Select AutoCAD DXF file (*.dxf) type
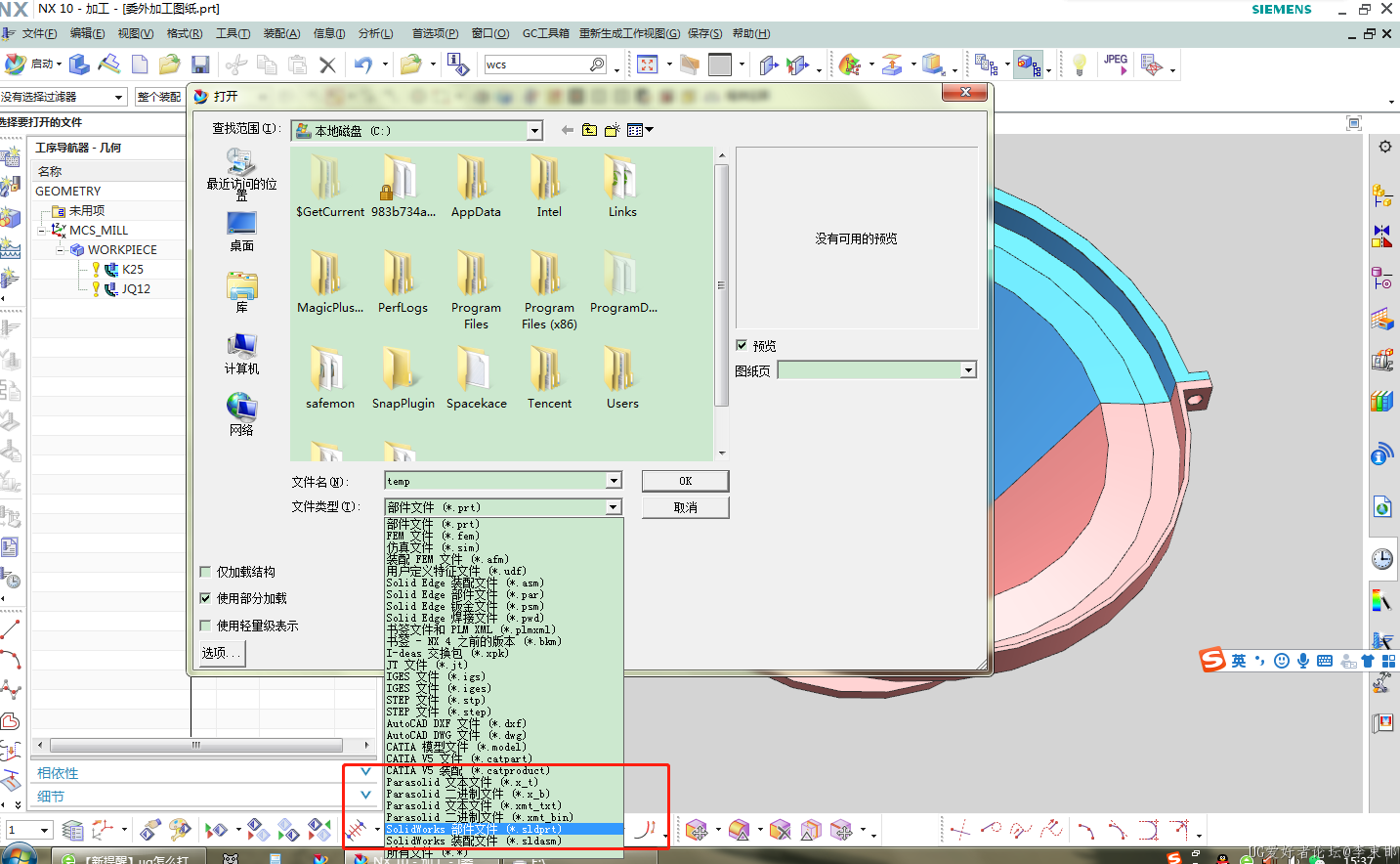Image resolution: width=1400 pixels, height=864 pixels. [503, 723]
